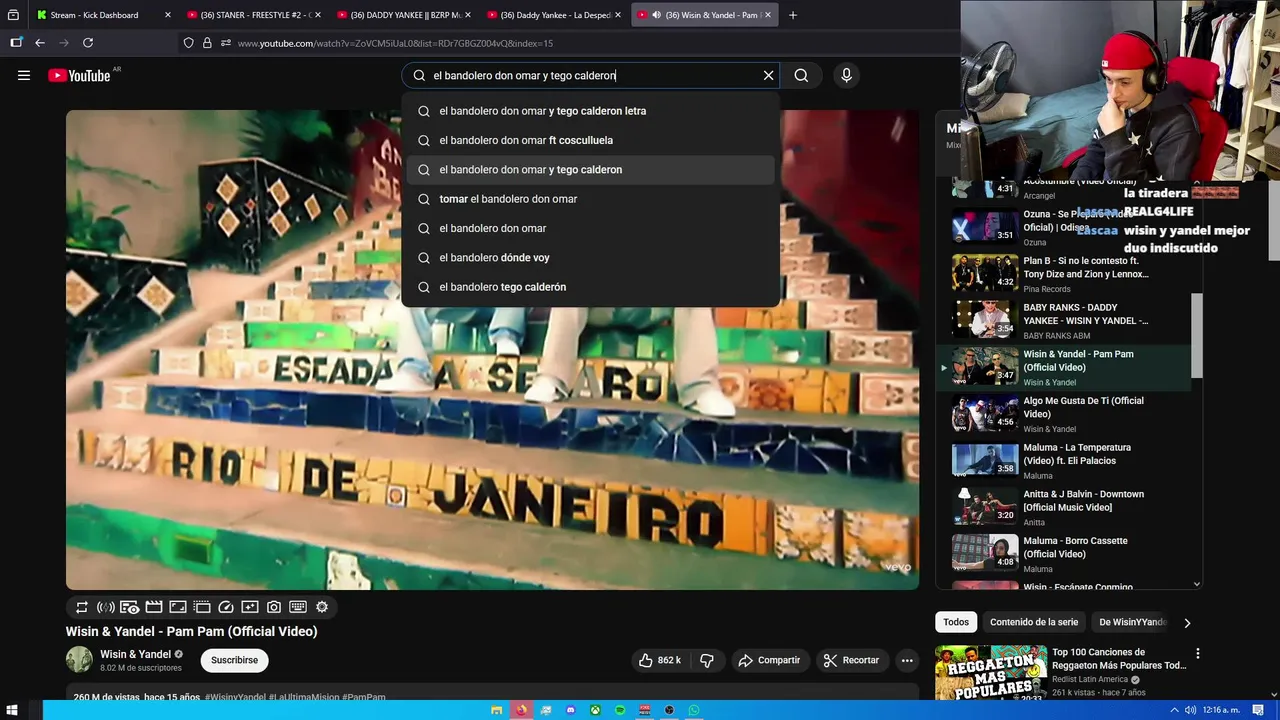Image resolution: width=1280 pixels, height=720 pixels.
Task: Switch to Stream - Kick Dashboard tab
Action: (x=103, y=15)
